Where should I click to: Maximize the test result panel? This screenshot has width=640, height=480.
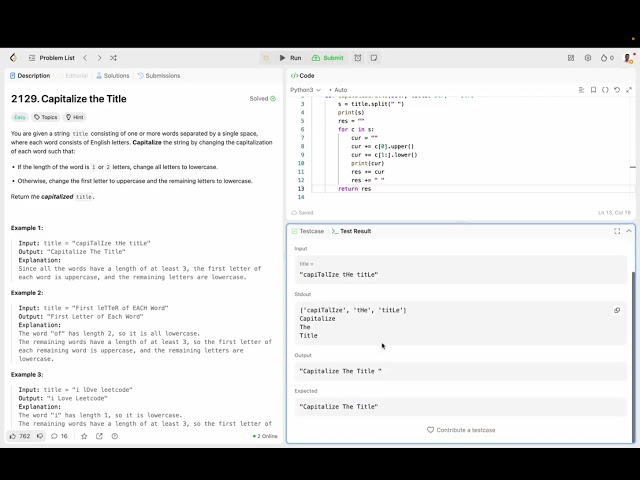click(617, 231)
